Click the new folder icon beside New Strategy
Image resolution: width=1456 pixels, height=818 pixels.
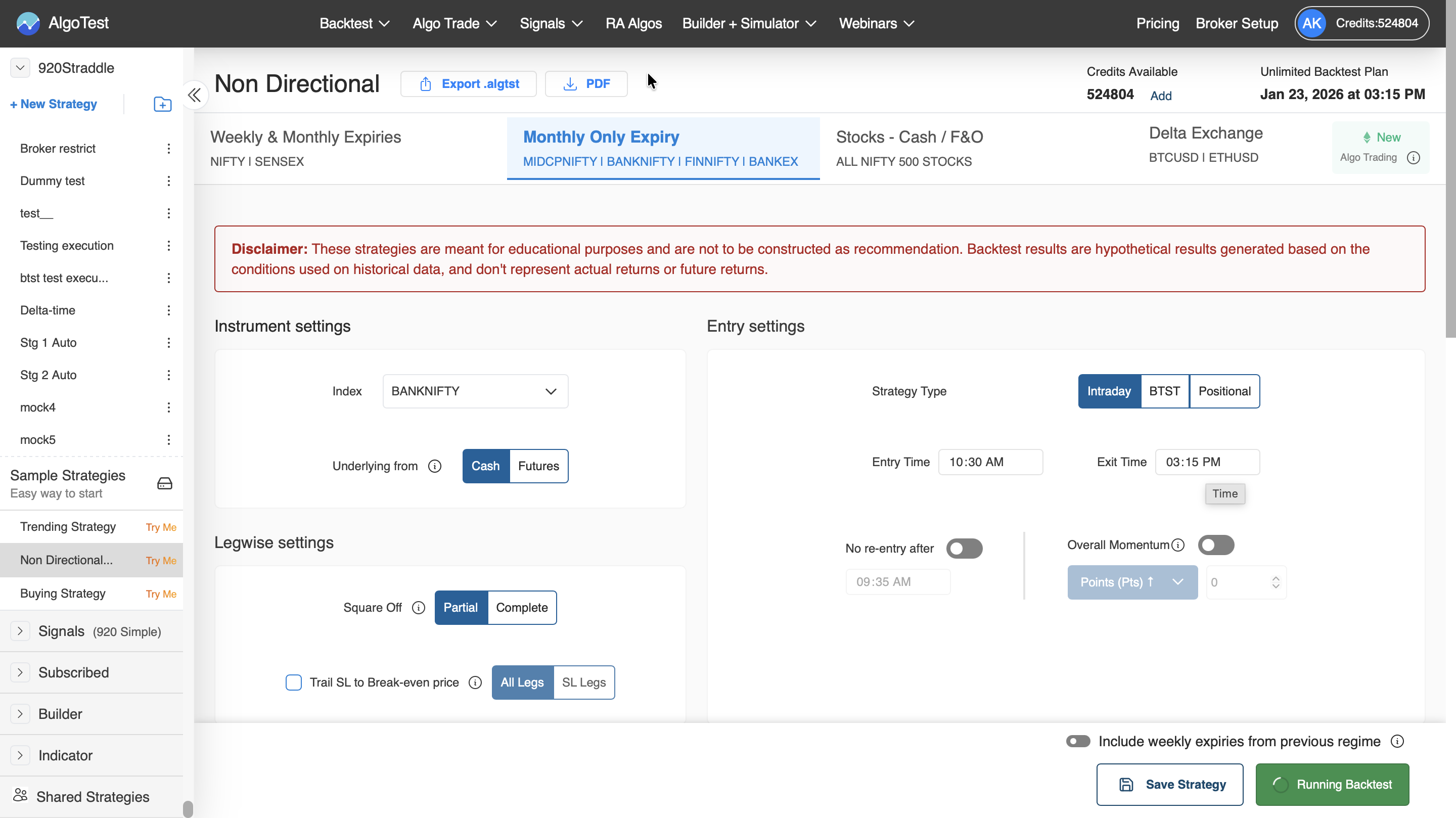pos(162,104)
